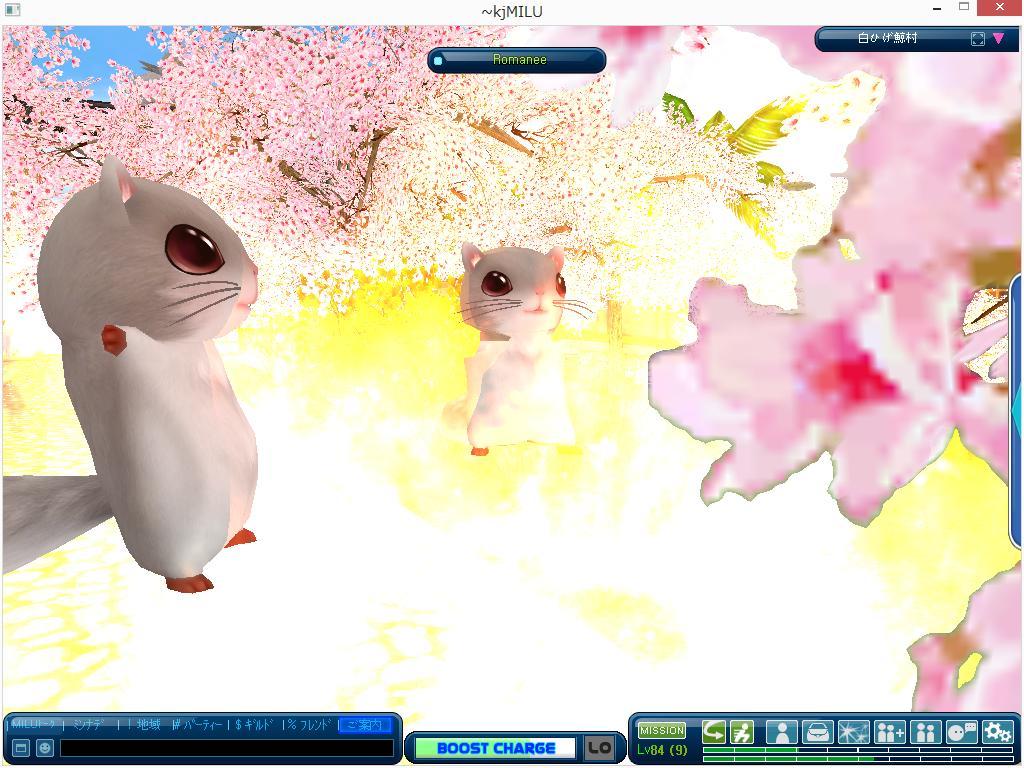Toggle fullscreen on the map bar

click(978, 39)
